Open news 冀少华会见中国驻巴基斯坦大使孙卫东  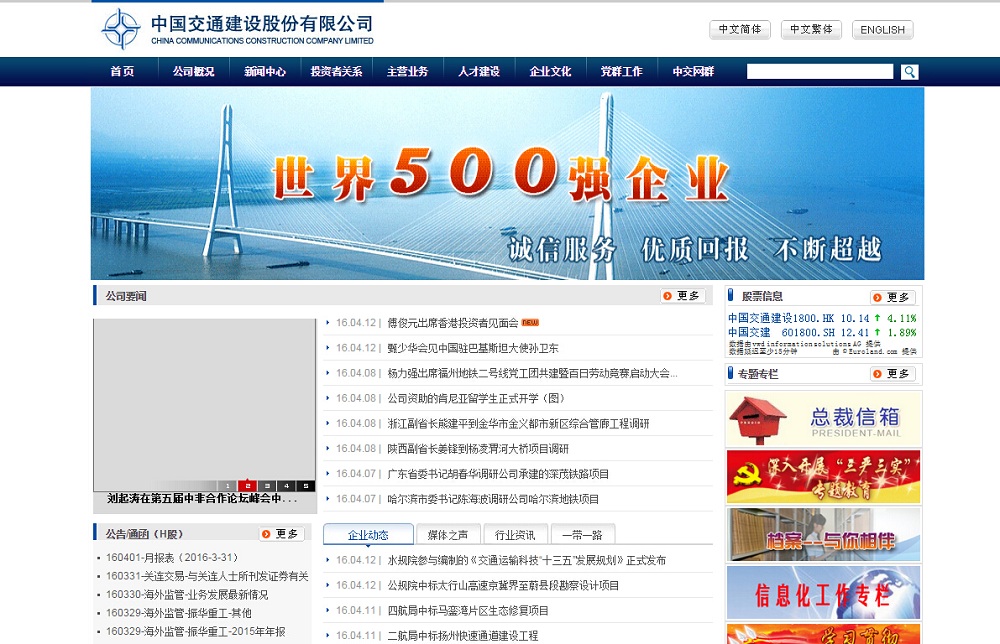tap(473, 348)
